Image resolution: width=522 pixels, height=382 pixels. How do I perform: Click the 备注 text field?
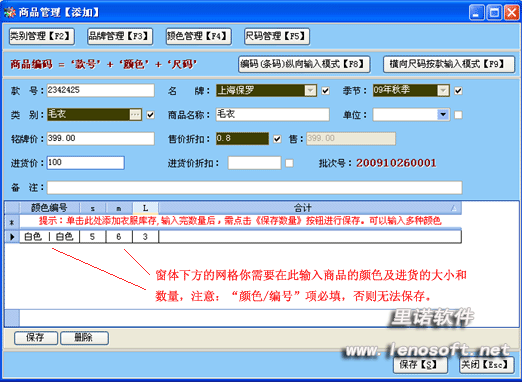point(254,188)
